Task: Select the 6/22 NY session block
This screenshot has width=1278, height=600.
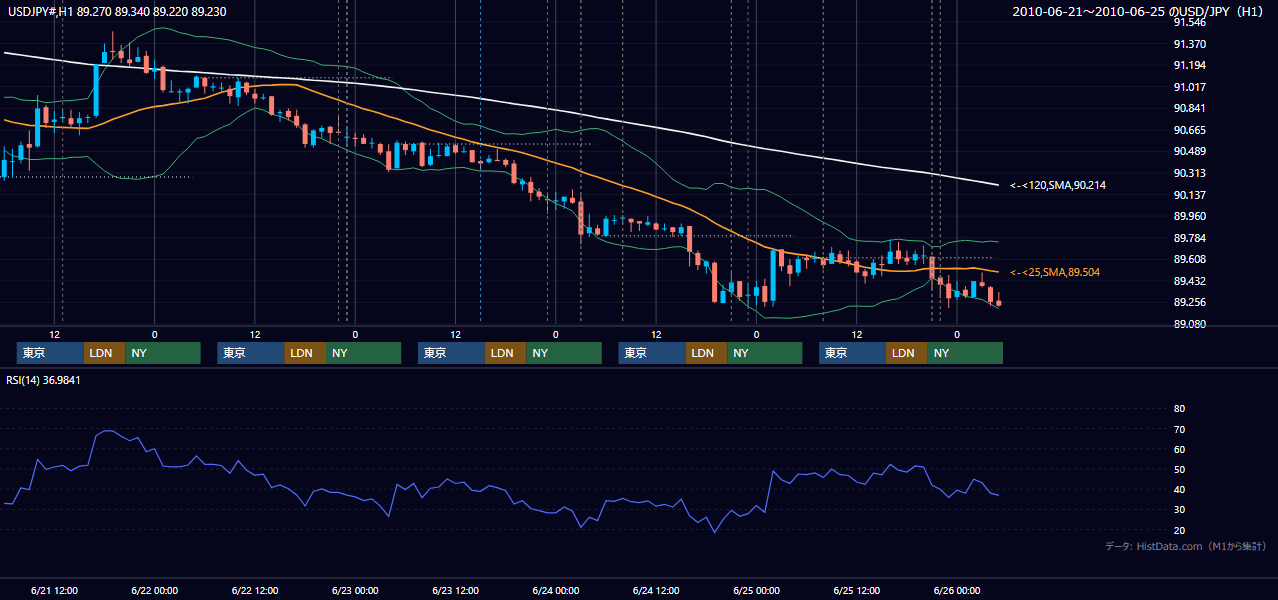Action: pyautogui.click(x=364, y=353)
